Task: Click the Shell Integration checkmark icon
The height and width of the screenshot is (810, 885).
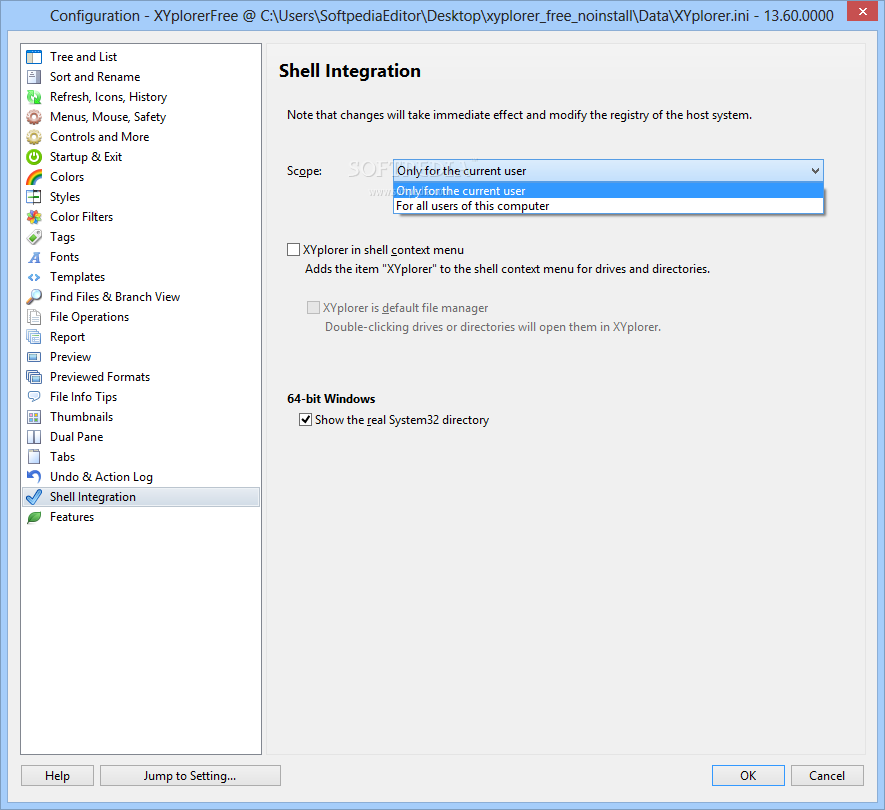Action: click(x=34, y=497)
